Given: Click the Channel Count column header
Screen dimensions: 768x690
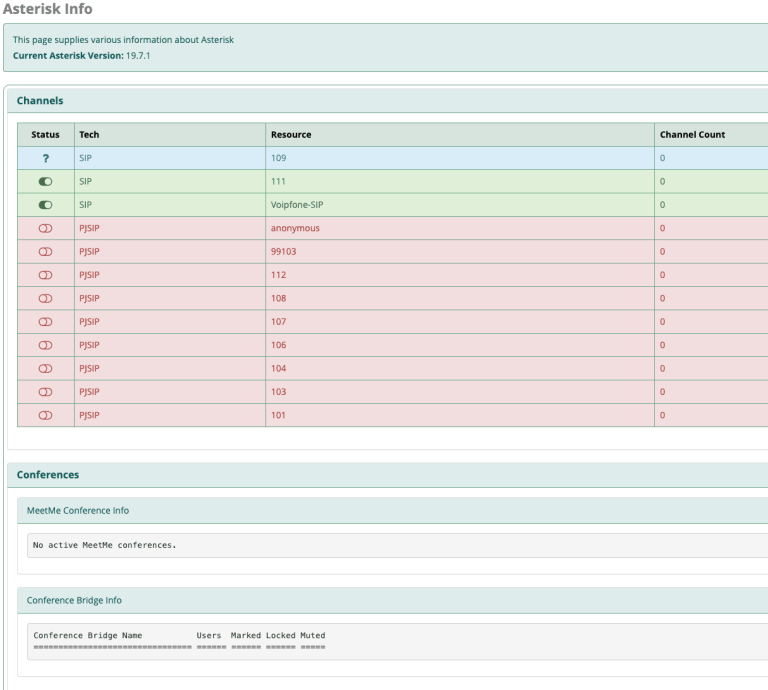Looking at the screenshot, I should click(692, 135).
